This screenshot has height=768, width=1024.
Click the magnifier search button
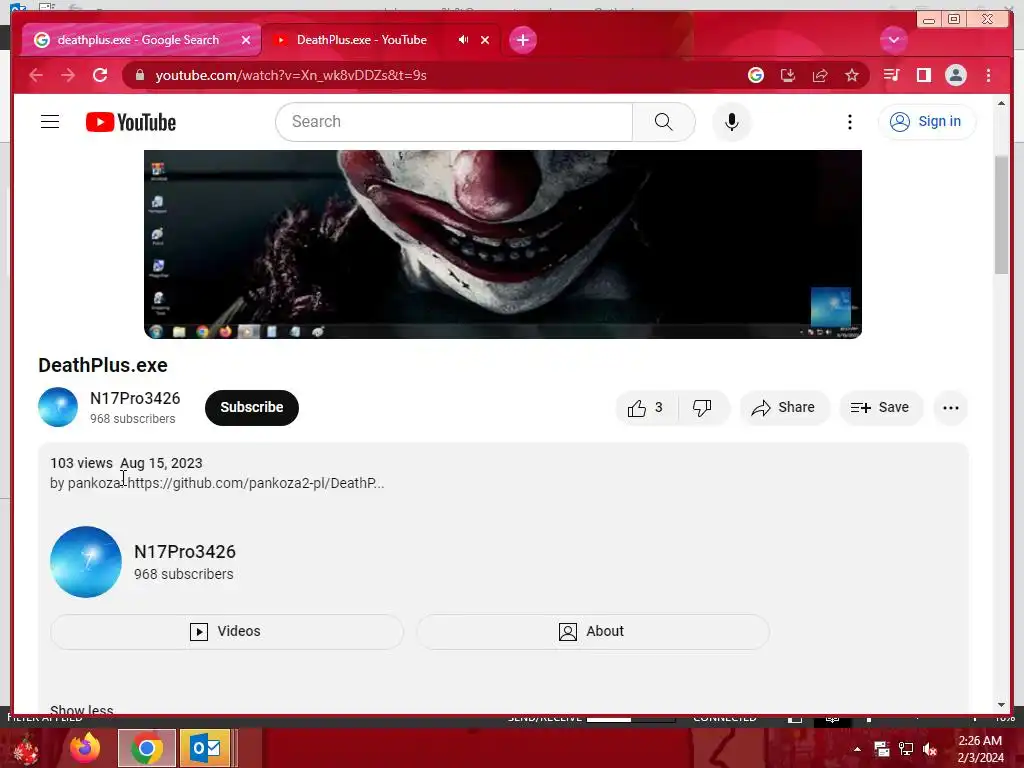(664, 122)
